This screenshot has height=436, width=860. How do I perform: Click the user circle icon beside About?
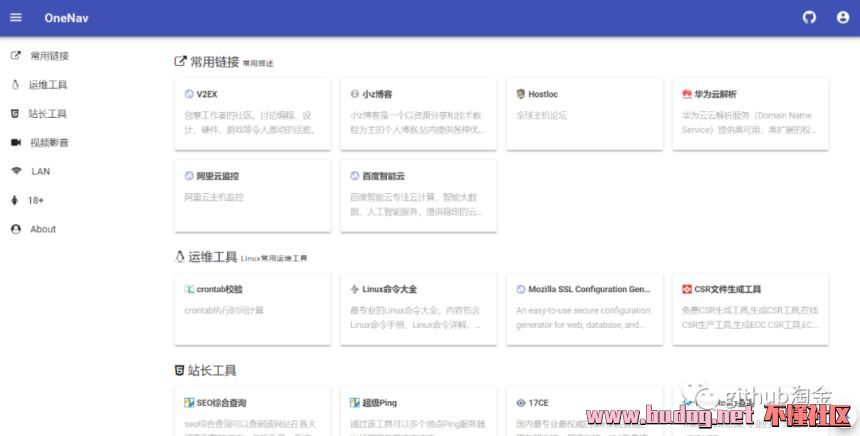[16, 229]
